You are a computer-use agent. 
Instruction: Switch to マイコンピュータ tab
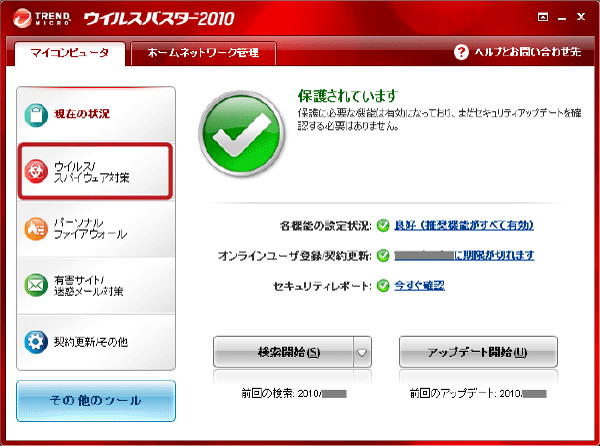(x=70, y=53)
